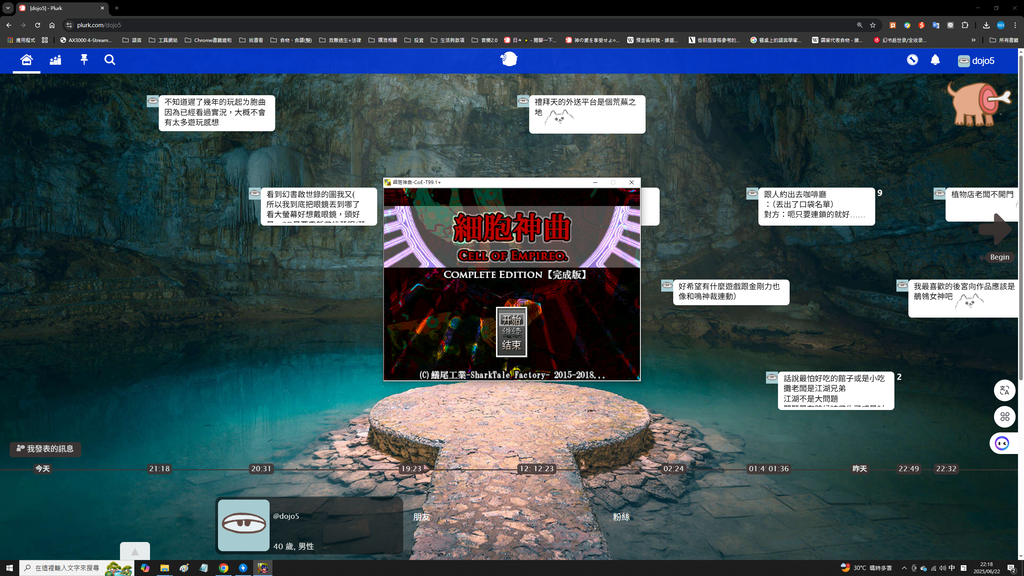The height and width of the screenshot is (576, 1024).
Task: Select 今天 marker on timeline
Action: tap(42, 469)
